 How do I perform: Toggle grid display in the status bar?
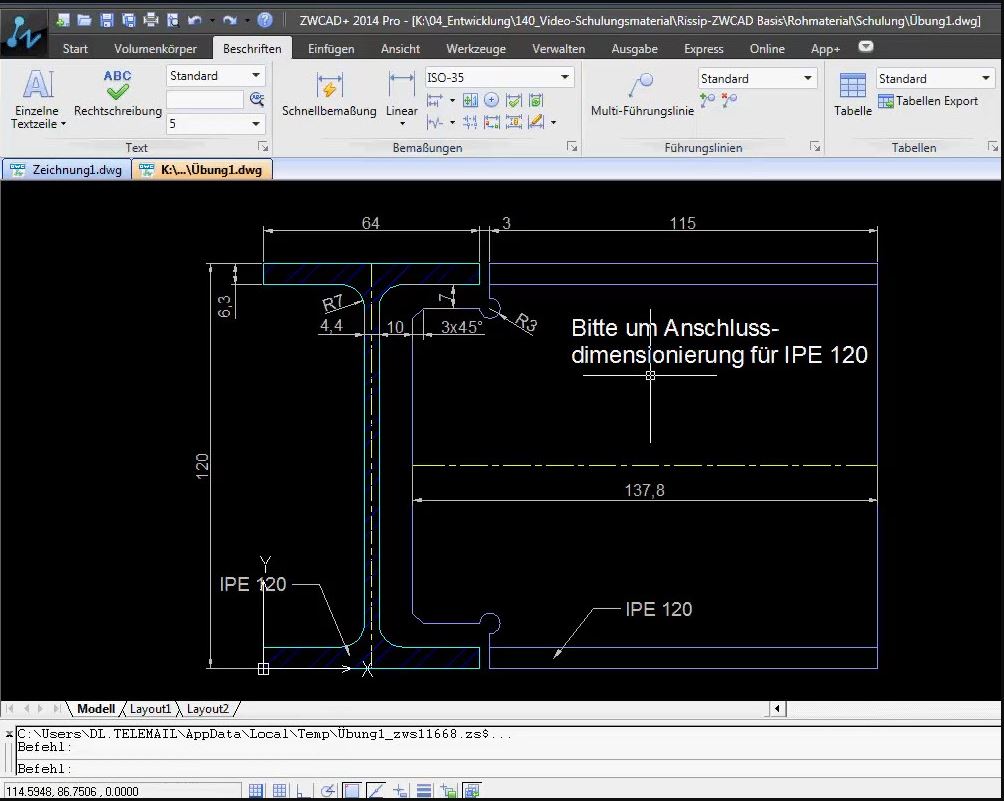tap(280, 791)
